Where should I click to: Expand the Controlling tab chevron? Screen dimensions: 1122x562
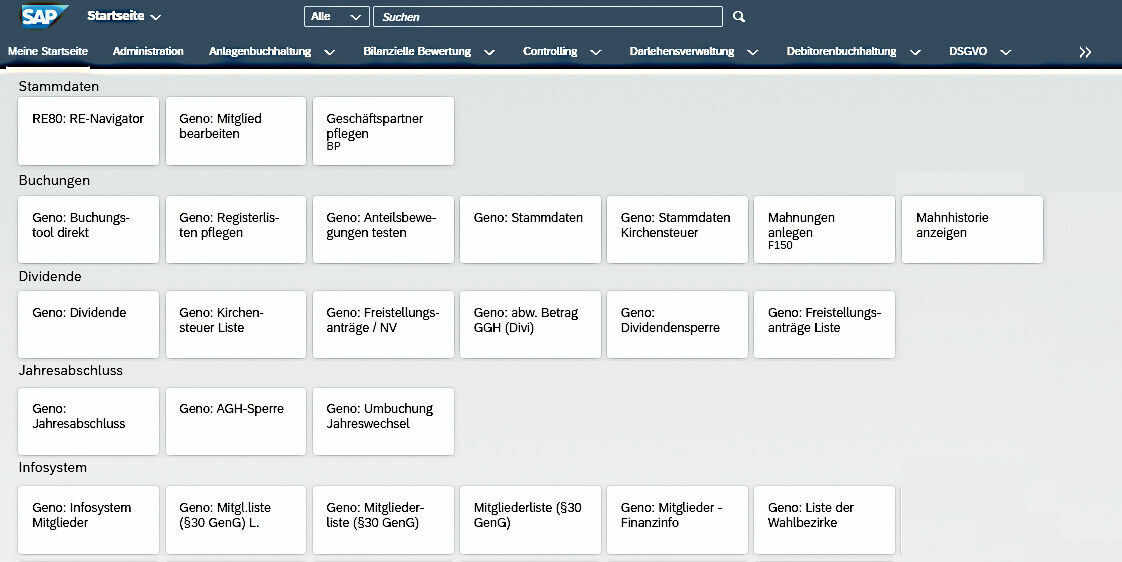click(595, 52)
